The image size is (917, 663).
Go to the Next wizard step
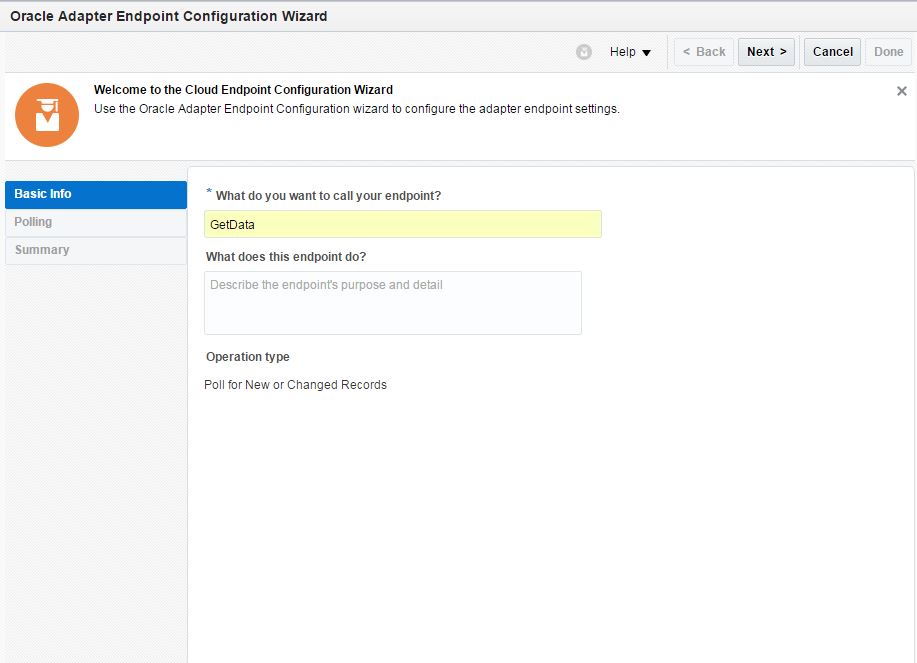click(766, 52)
